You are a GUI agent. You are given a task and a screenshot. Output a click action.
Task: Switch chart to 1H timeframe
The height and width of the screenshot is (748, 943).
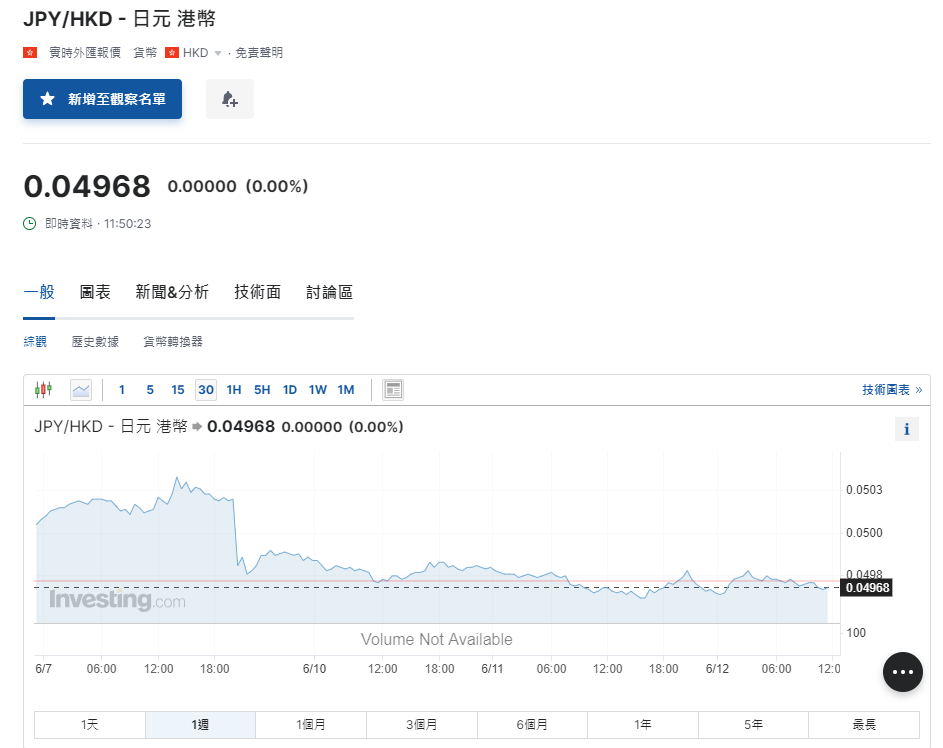(x=233, y=389)
